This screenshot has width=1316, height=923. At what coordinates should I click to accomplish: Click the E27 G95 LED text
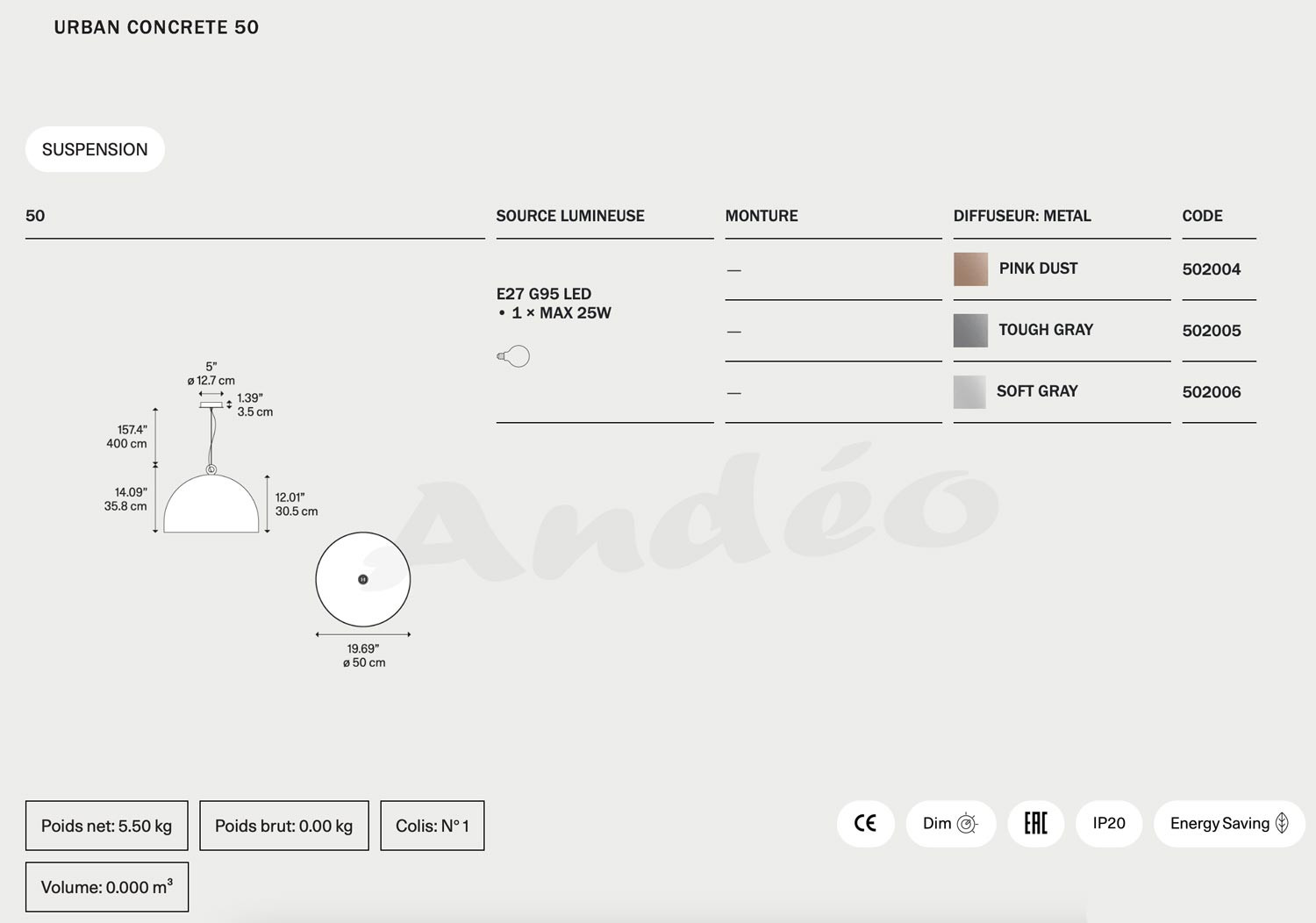click(x=544, y=294)
